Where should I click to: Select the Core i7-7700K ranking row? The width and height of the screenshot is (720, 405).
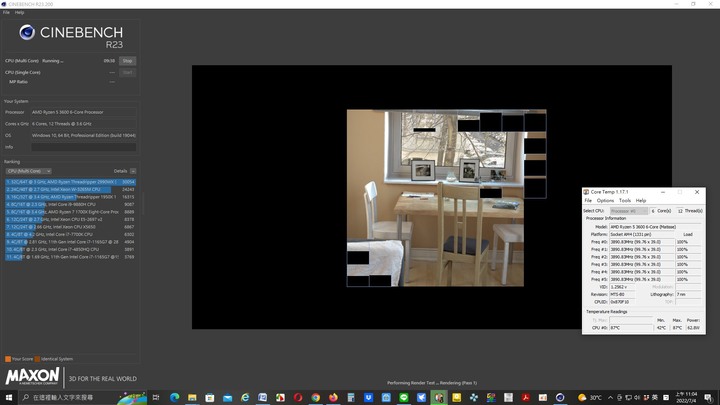point(70,234)
